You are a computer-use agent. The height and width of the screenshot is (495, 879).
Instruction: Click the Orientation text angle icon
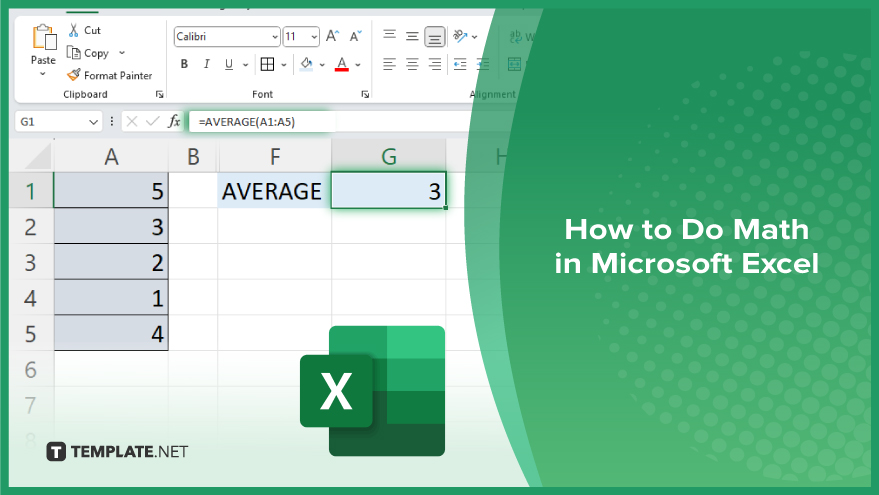pos(460,36)
